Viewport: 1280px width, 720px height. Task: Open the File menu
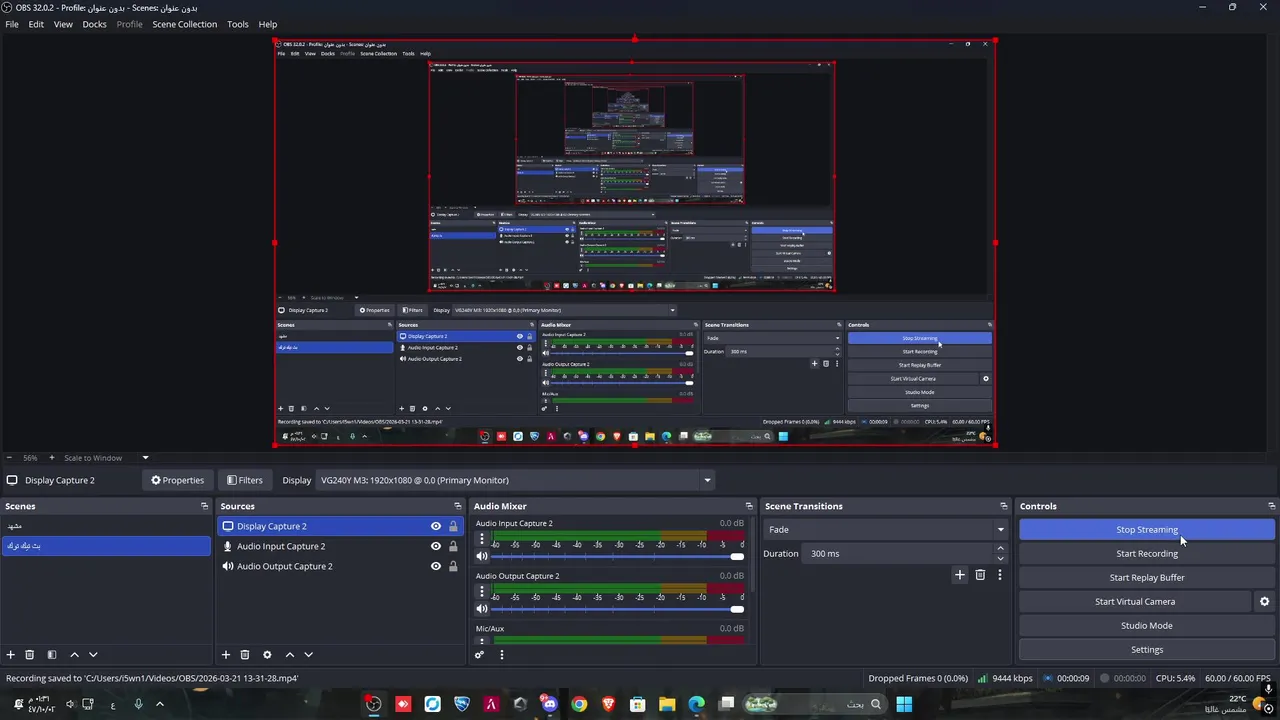(x=12, y=24)
